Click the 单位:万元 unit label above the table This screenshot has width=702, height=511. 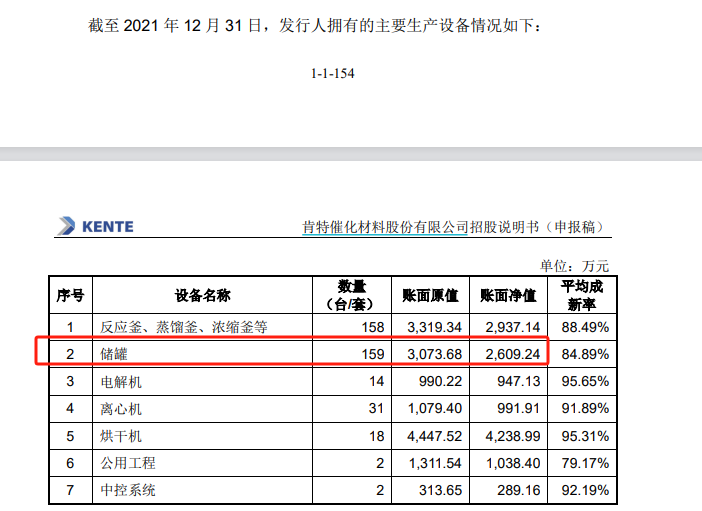574,265
